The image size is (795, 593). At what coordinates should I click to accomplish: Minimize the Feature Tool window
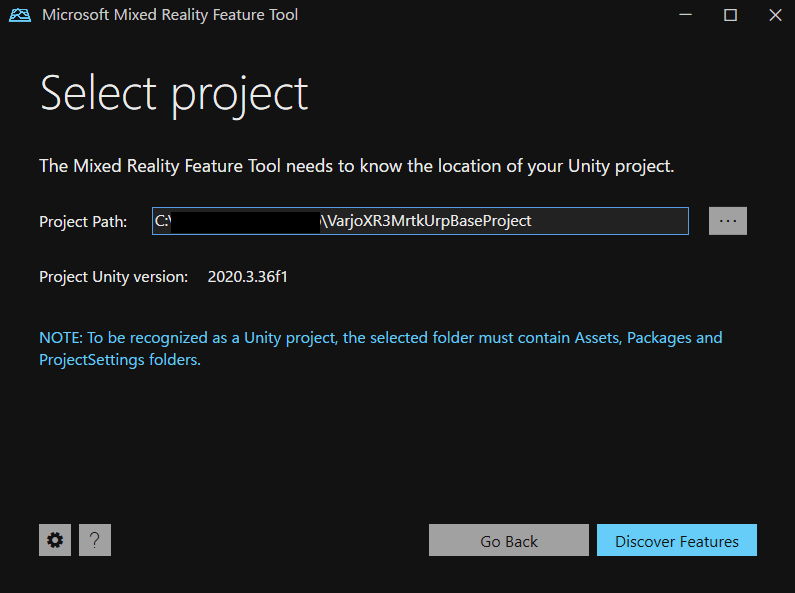click(x=685, y=15)
